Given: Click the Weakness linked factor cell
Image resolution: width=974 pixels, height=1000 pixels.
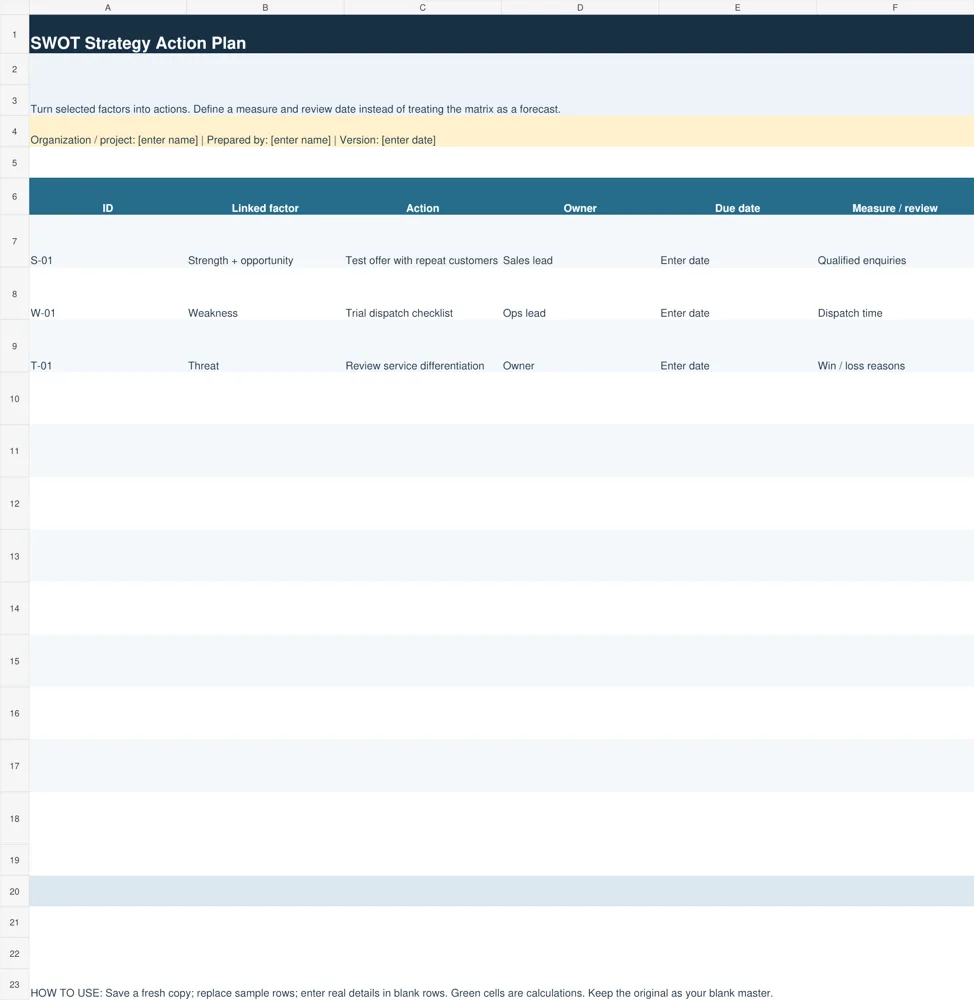Looking at the screenshot, I should pos(265,294).
